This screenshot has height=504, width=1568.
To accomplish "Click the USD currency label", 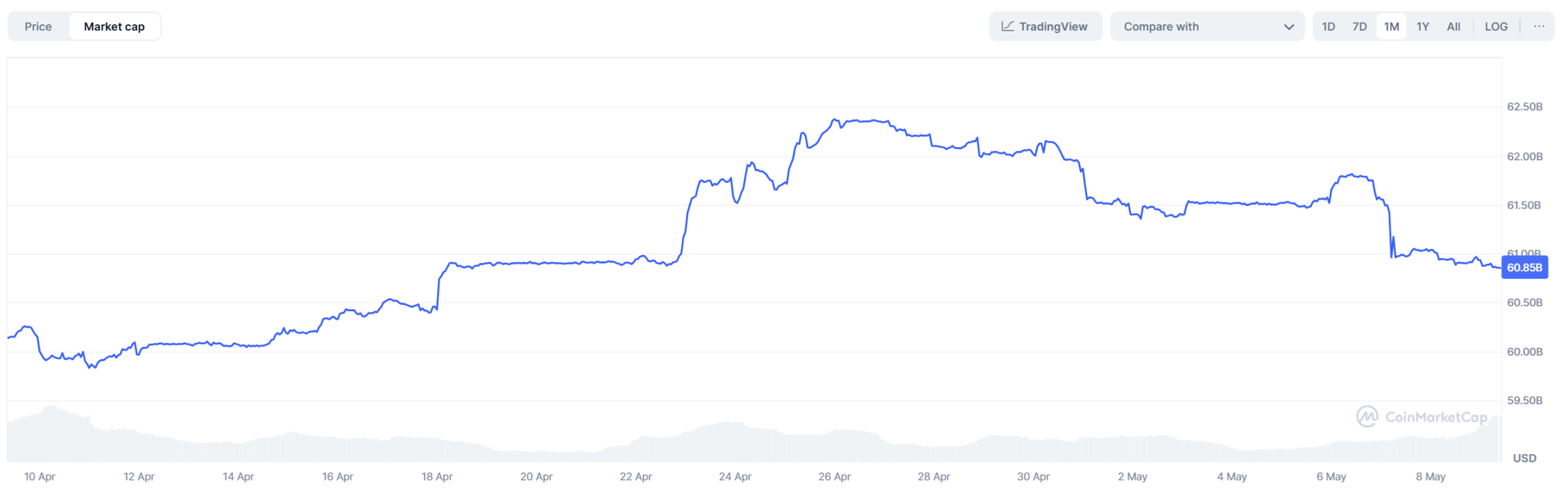I will [1524, 458].
